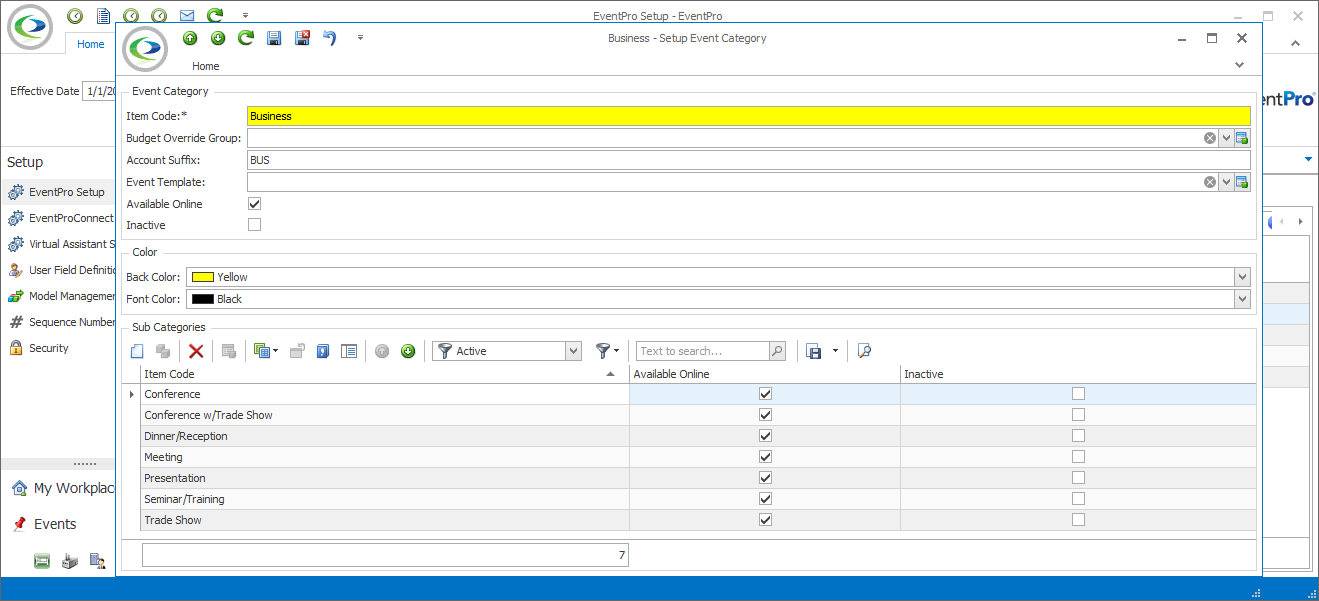The width and height of the screenshot is (1319, 601).
Task: Expand the Event Template dropdown arrow
Action: [x=1225, y=182]
